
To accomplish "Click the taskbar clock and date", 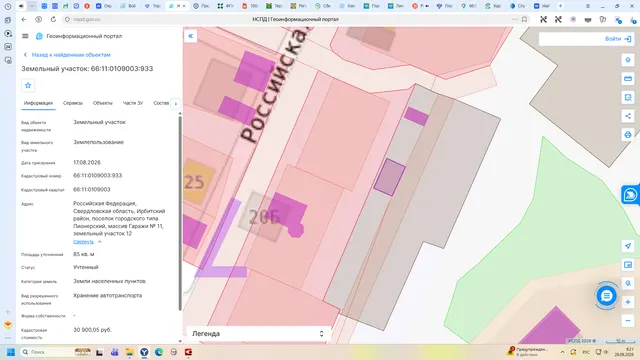I will click(x=624, y=352).
